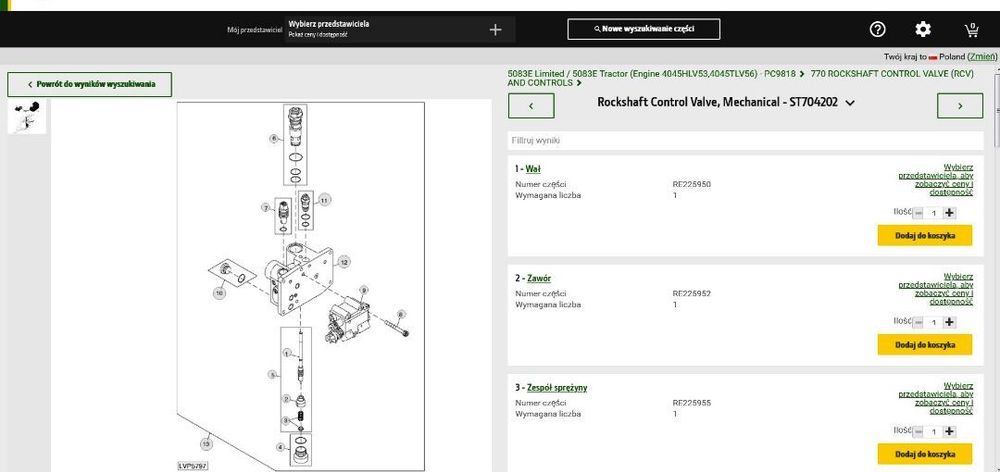
Task: Select the diagram thumbnail preview
Action: click(27, 116)
